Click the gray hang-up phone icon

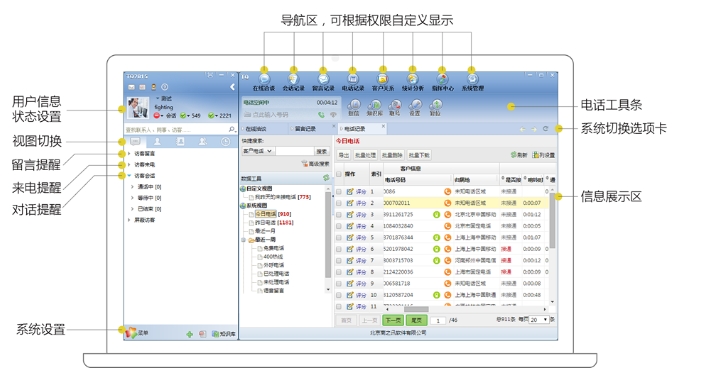tap(333, 115)
